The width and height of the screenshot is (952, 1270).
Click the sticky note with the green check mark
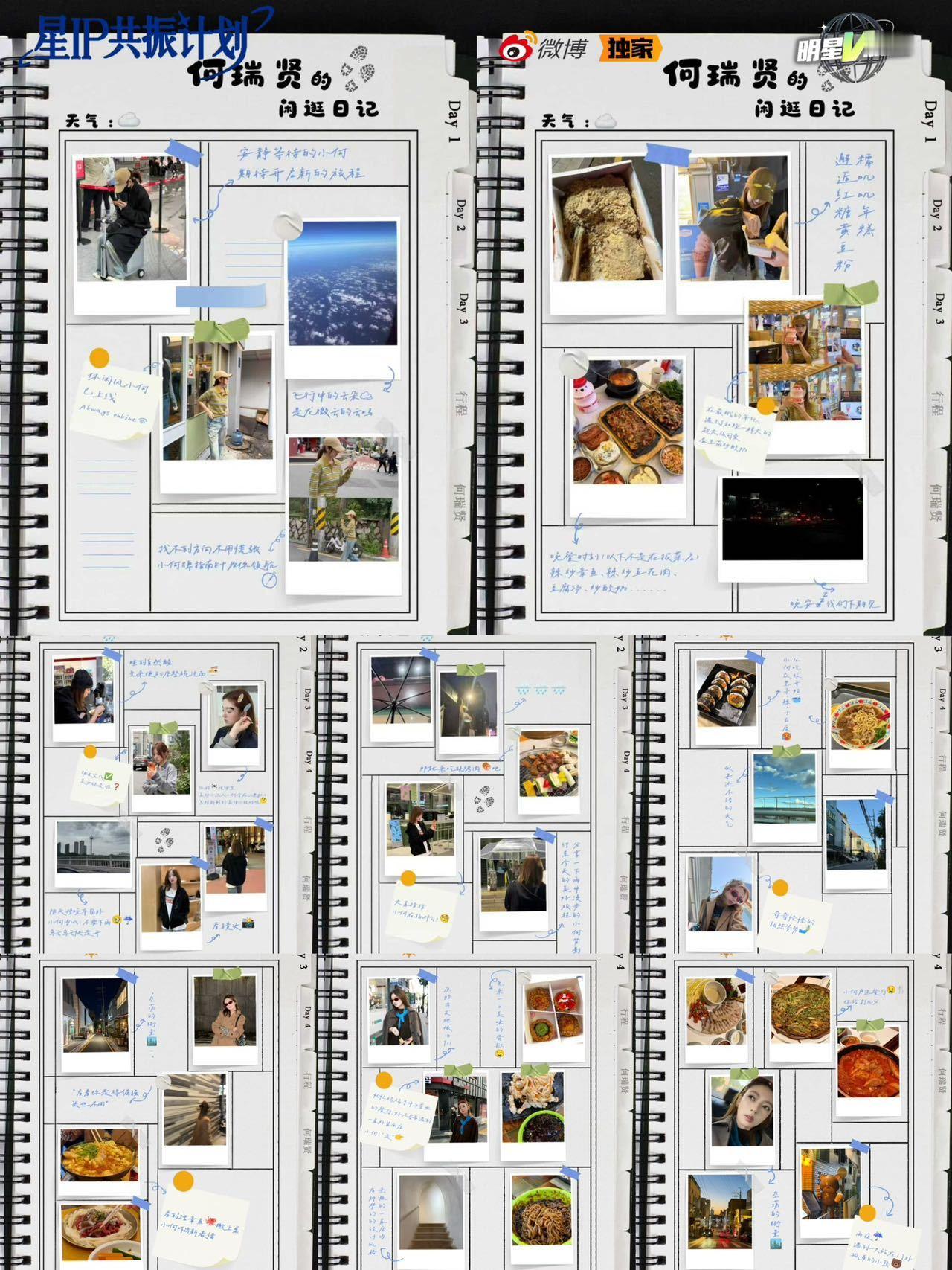[100, 780]
